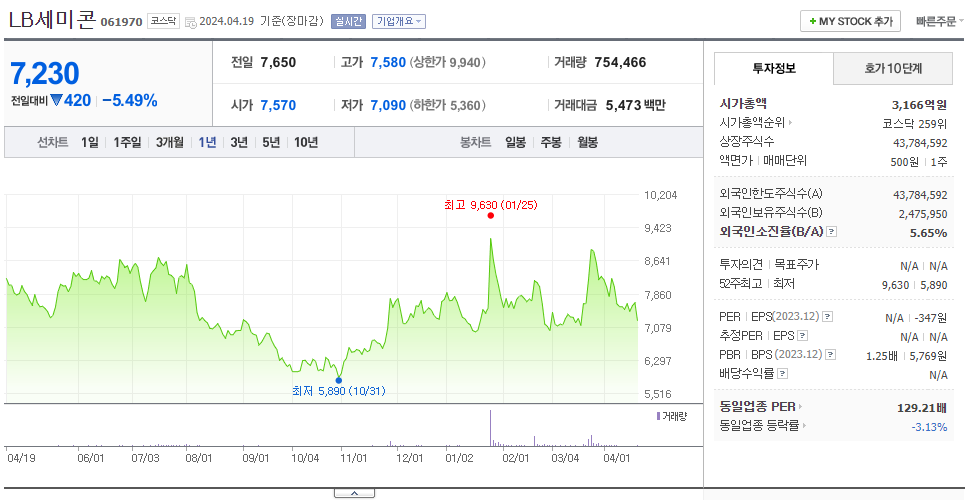
Task: Click the 투자의견 label link
Action: pyautogui.click(x=741, y=265)
